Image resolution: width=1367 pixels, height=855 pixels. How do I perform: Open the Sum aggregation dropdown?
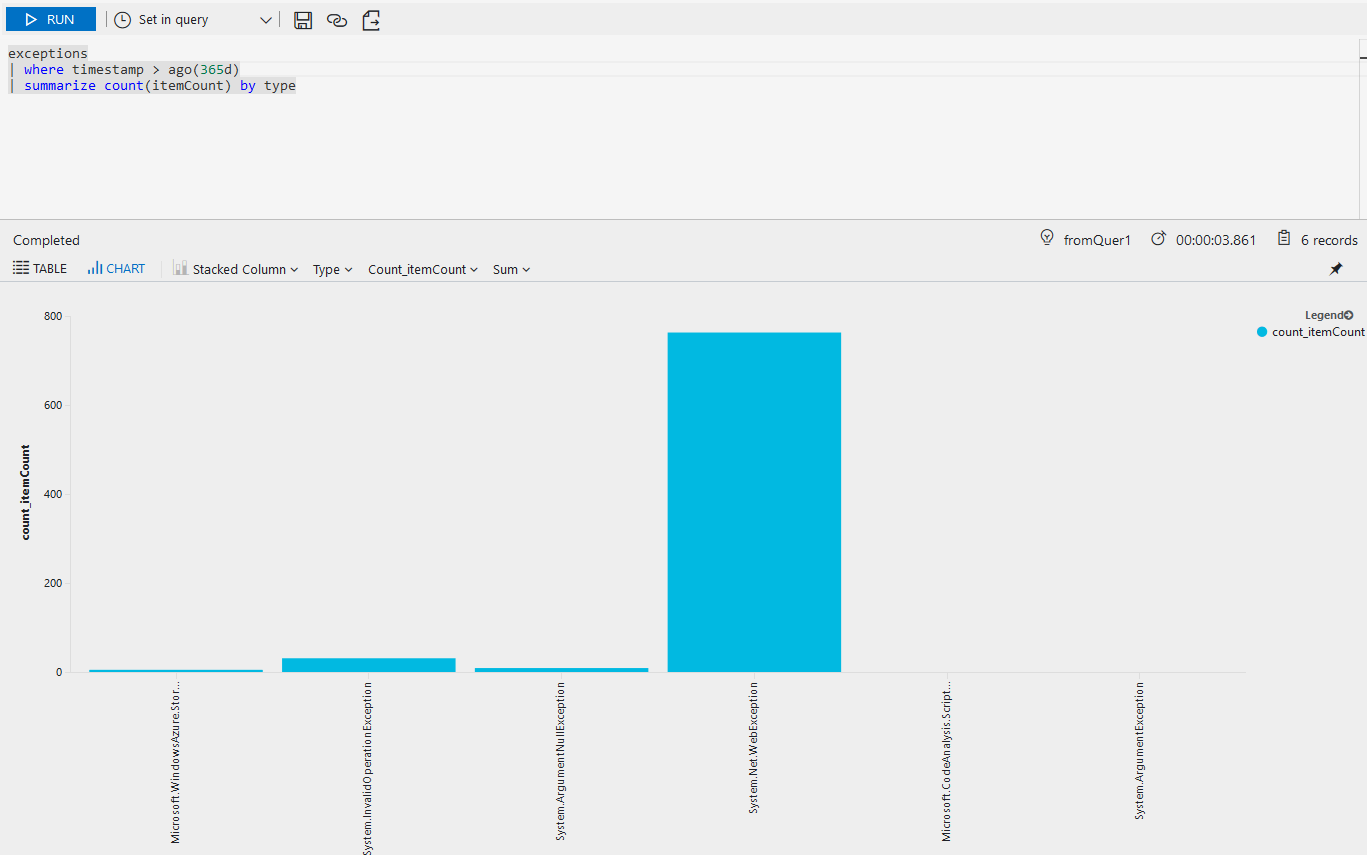511,270
